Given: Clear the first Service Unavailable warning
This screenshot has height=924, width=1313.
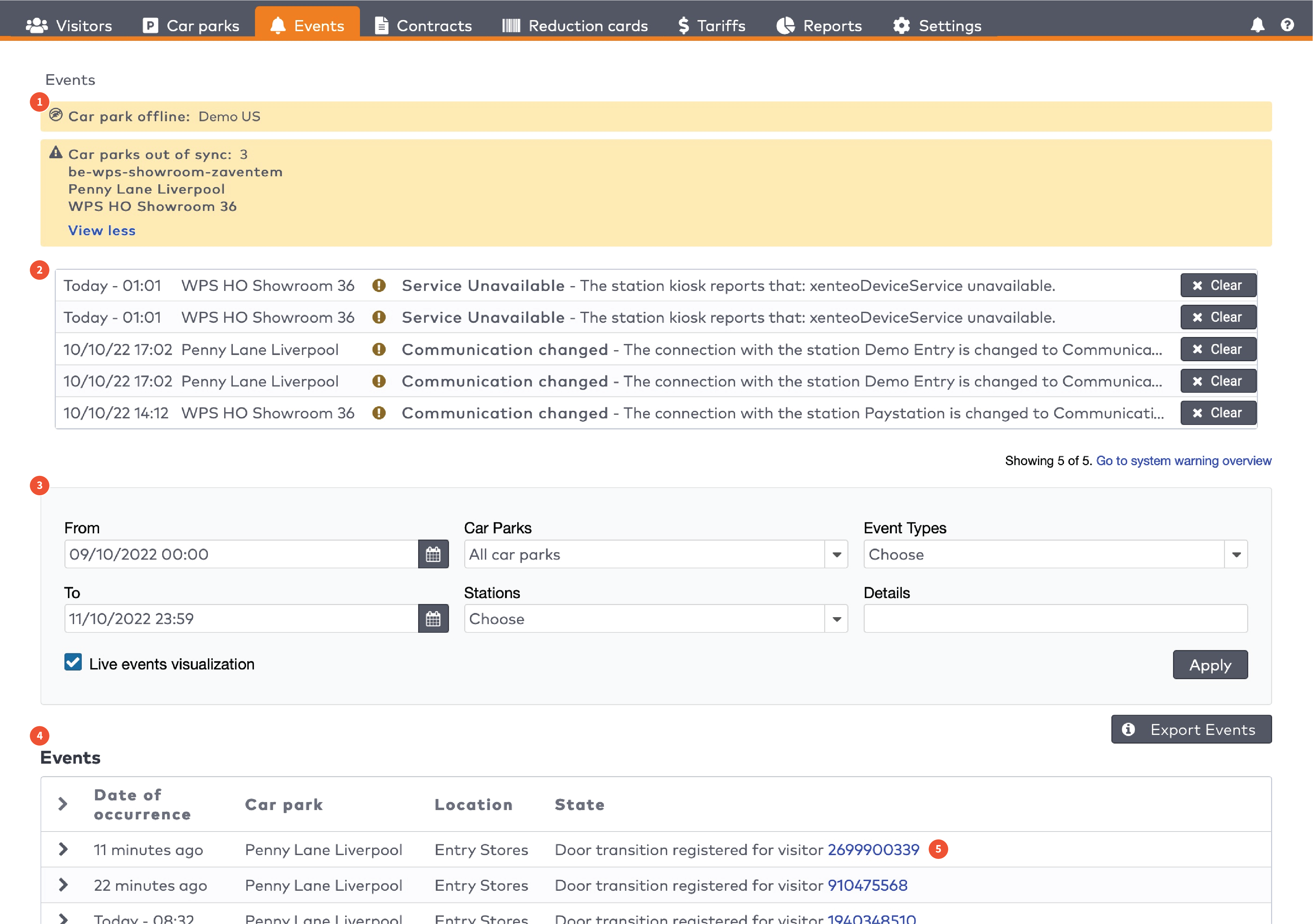Looking at the screenshot, I should (x=1218, y=285).
